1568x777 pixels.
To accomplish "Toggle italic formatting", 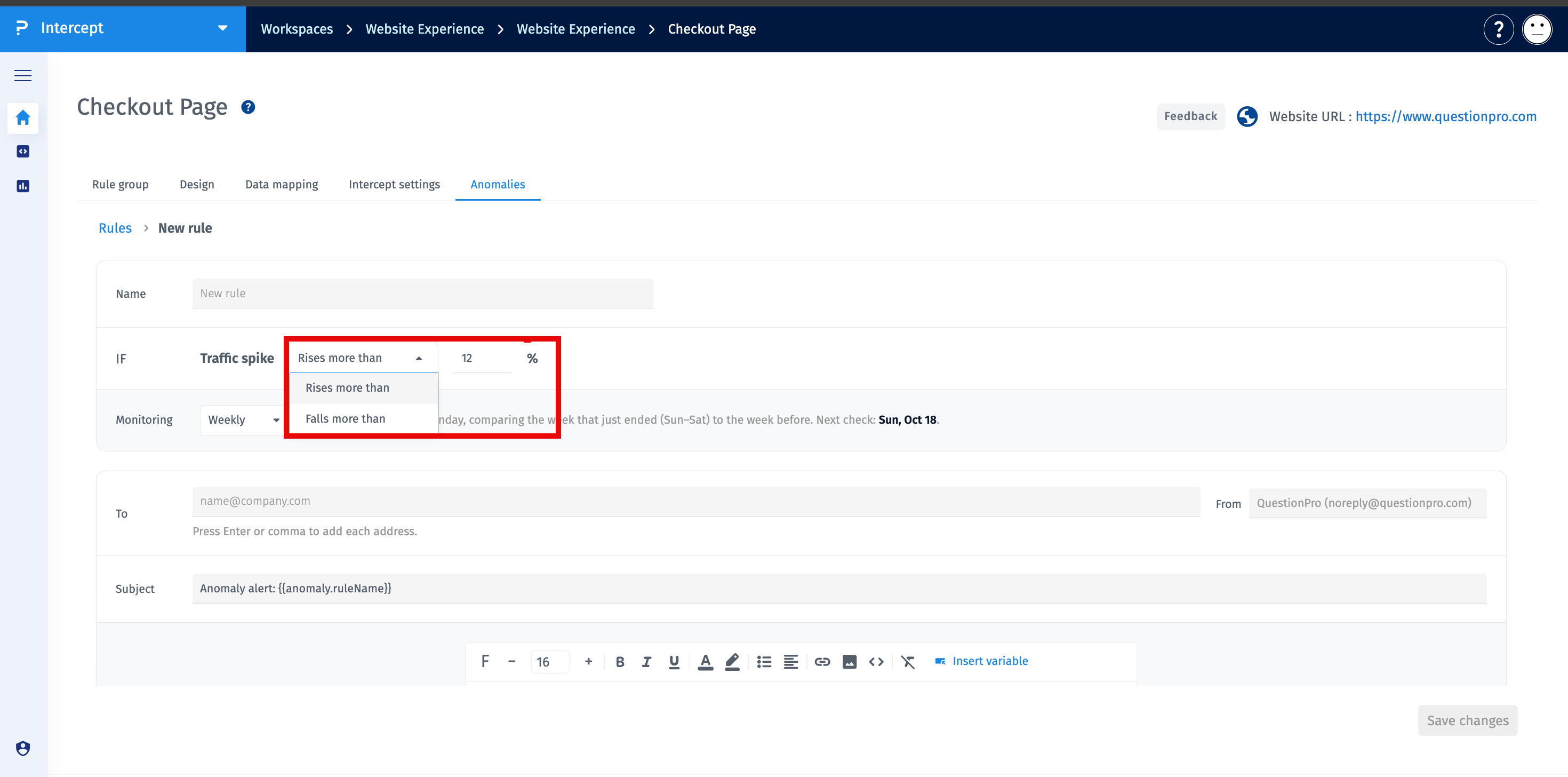I will [x=646, y=661].
